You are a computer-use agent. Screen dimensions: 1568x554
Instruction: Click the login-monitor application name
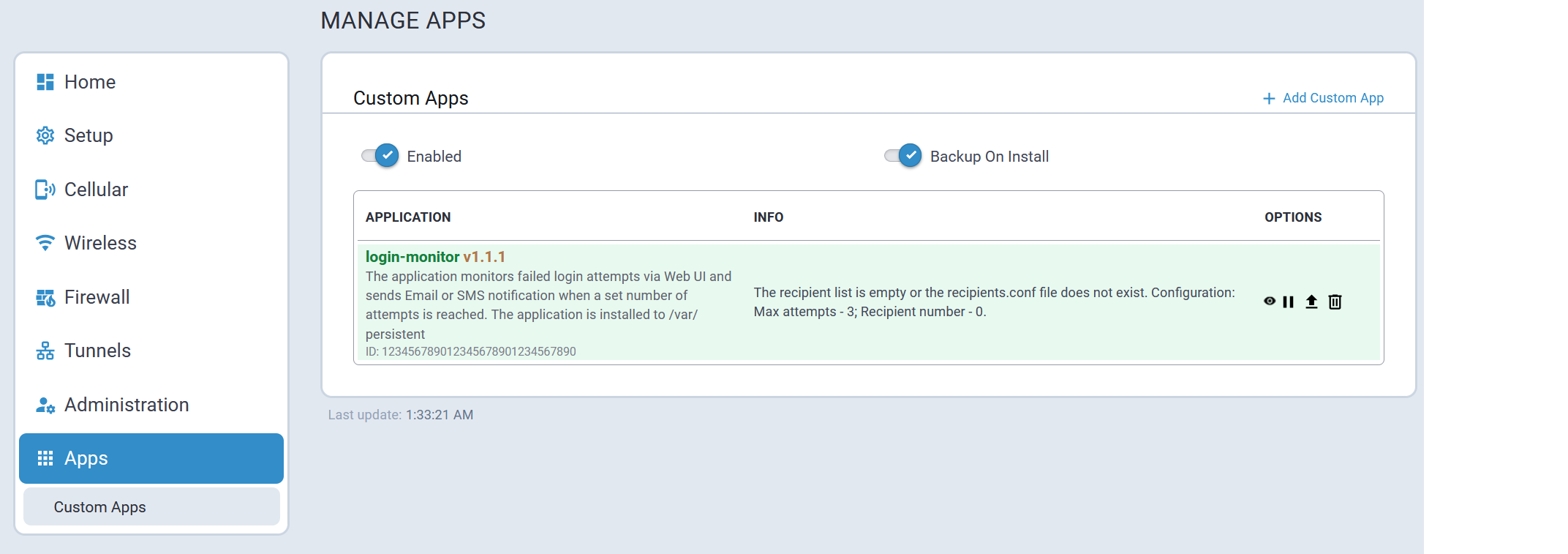pyautogui.click(x=412, y=257)
